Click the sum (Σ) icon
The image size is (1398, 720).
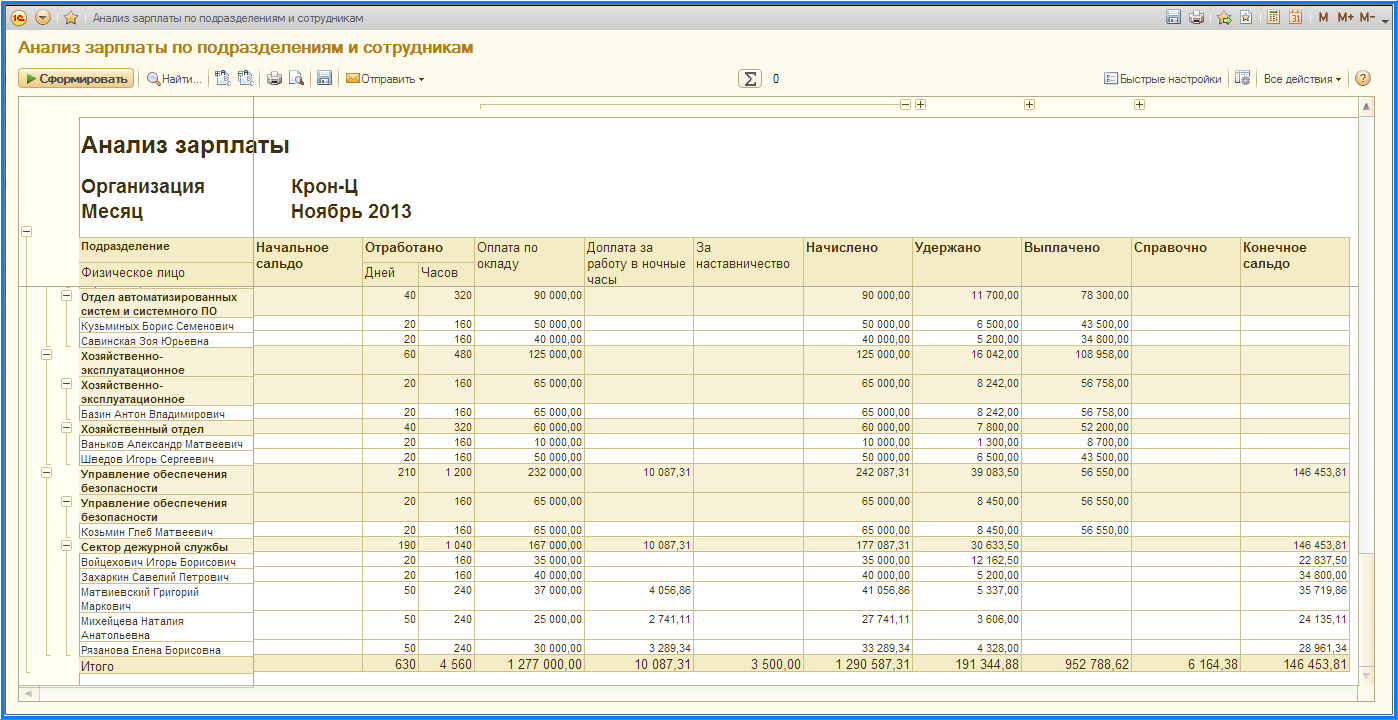click(749, 79)
